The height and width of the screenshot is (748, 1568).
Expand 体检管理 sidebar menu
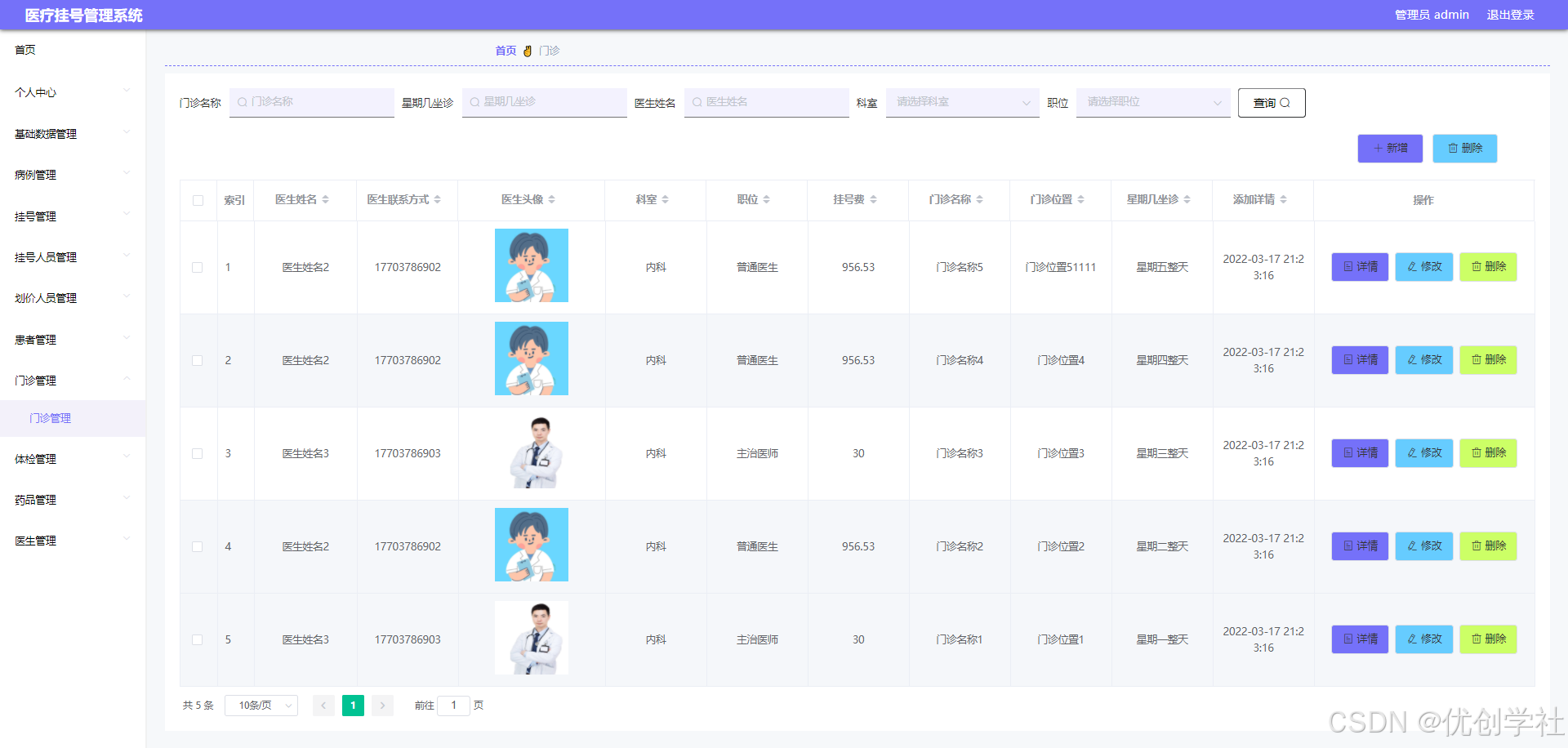click(73, 459)
